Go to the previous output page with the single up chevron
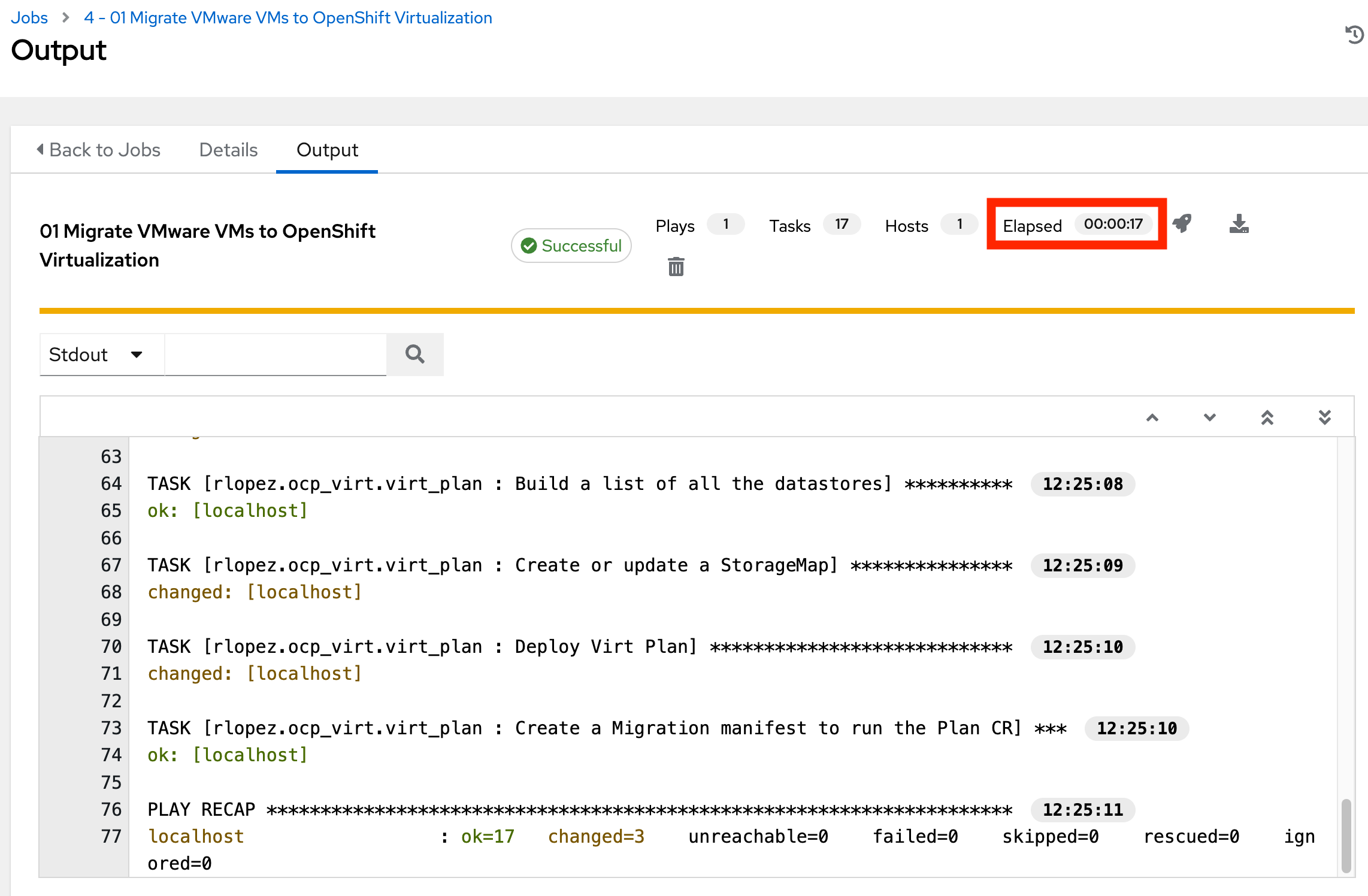The image size is (1368, 896). 1152,417
